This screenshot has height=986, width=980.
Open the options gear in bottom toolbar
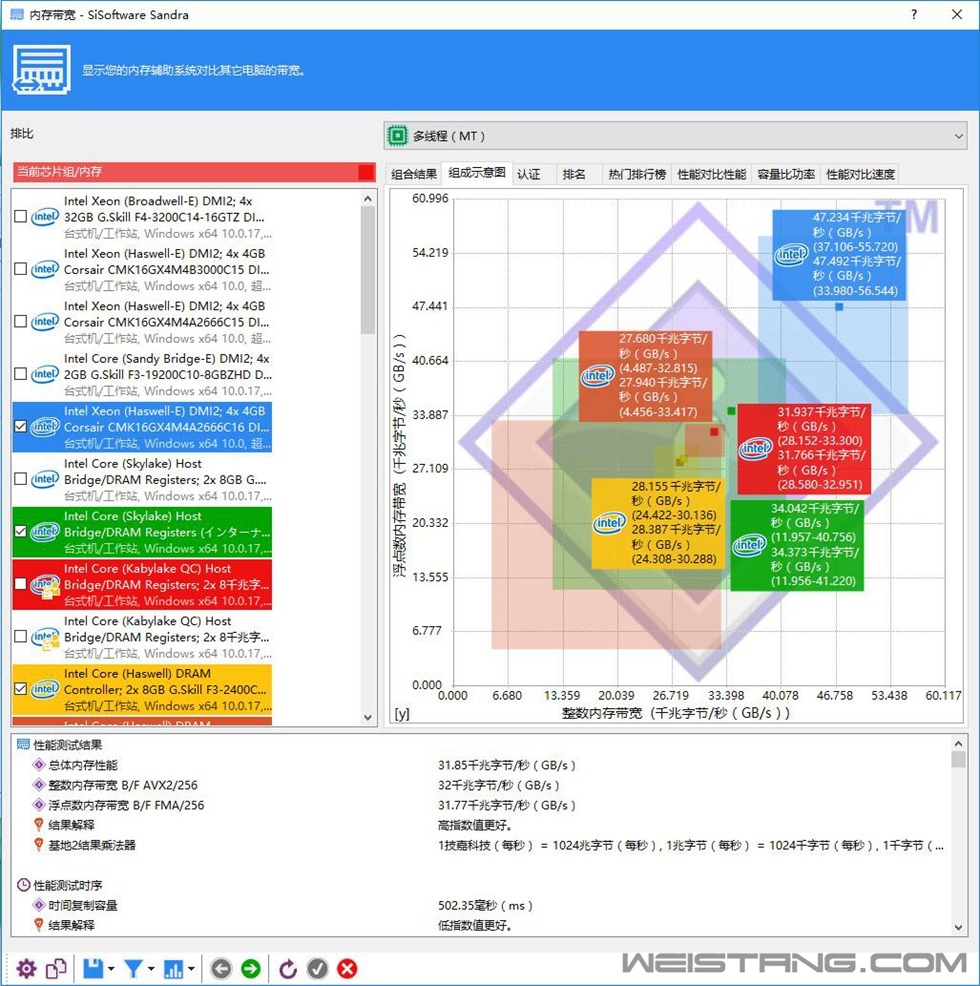26,968
